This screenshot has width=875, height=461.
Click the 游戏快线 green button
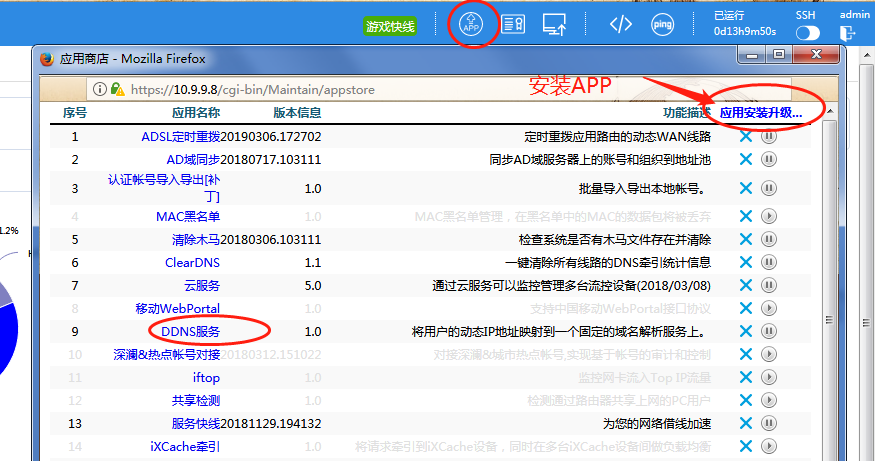(x=390, y=26)
